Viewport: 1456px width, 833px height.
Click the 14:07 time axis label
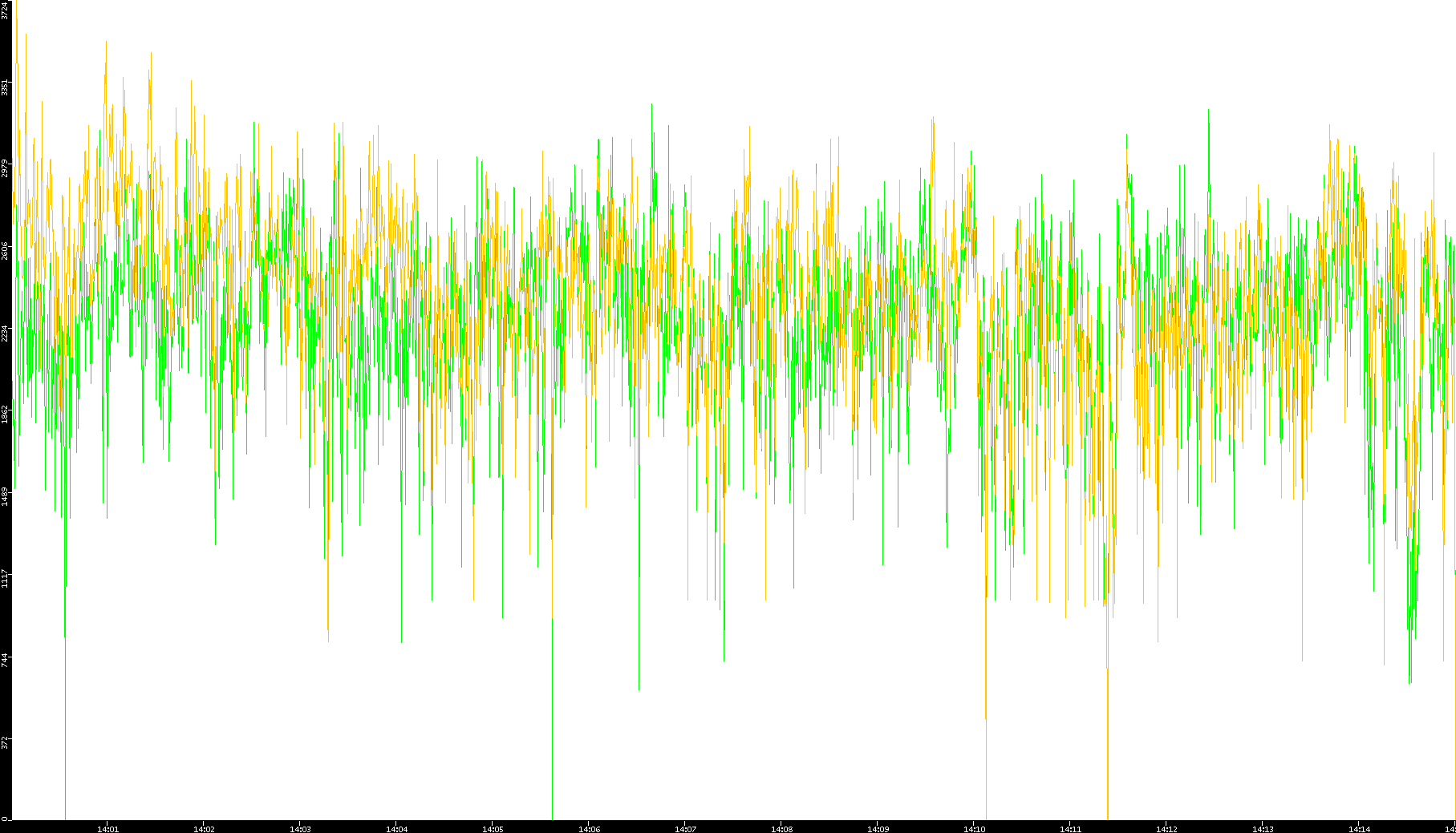[x=685, y=829]
